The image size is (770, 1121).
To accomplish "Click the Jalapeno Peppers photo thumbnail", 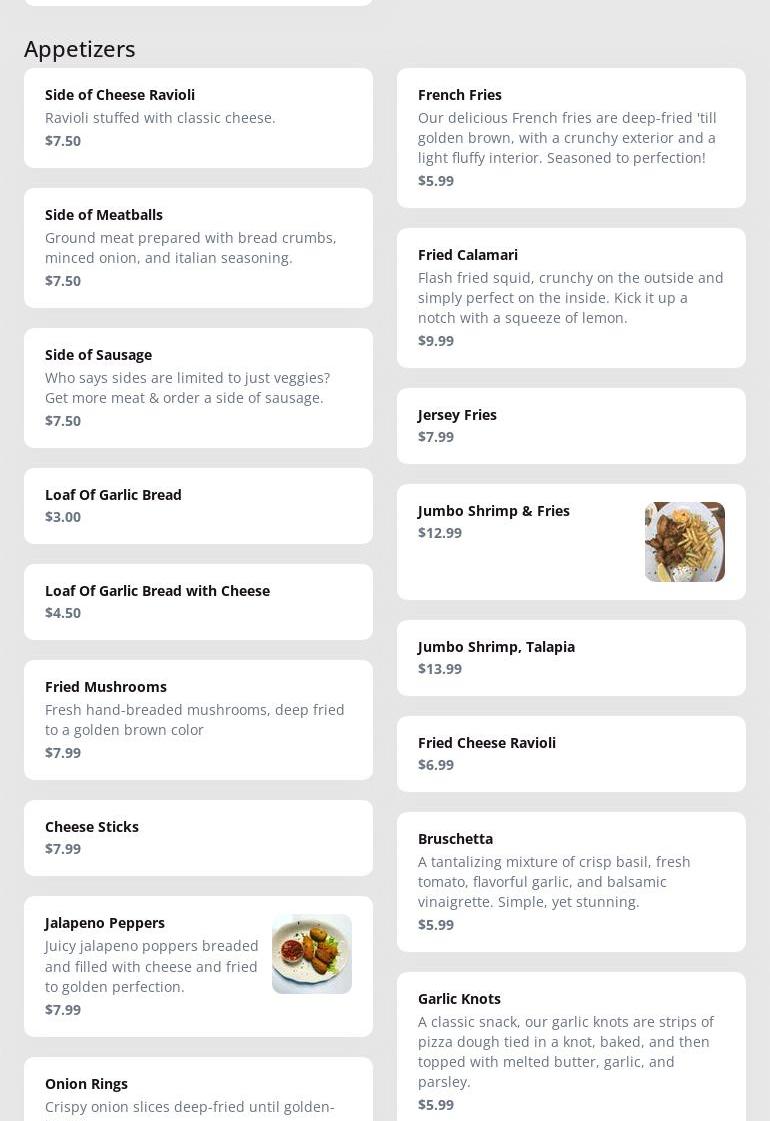I will coord(311,954).
